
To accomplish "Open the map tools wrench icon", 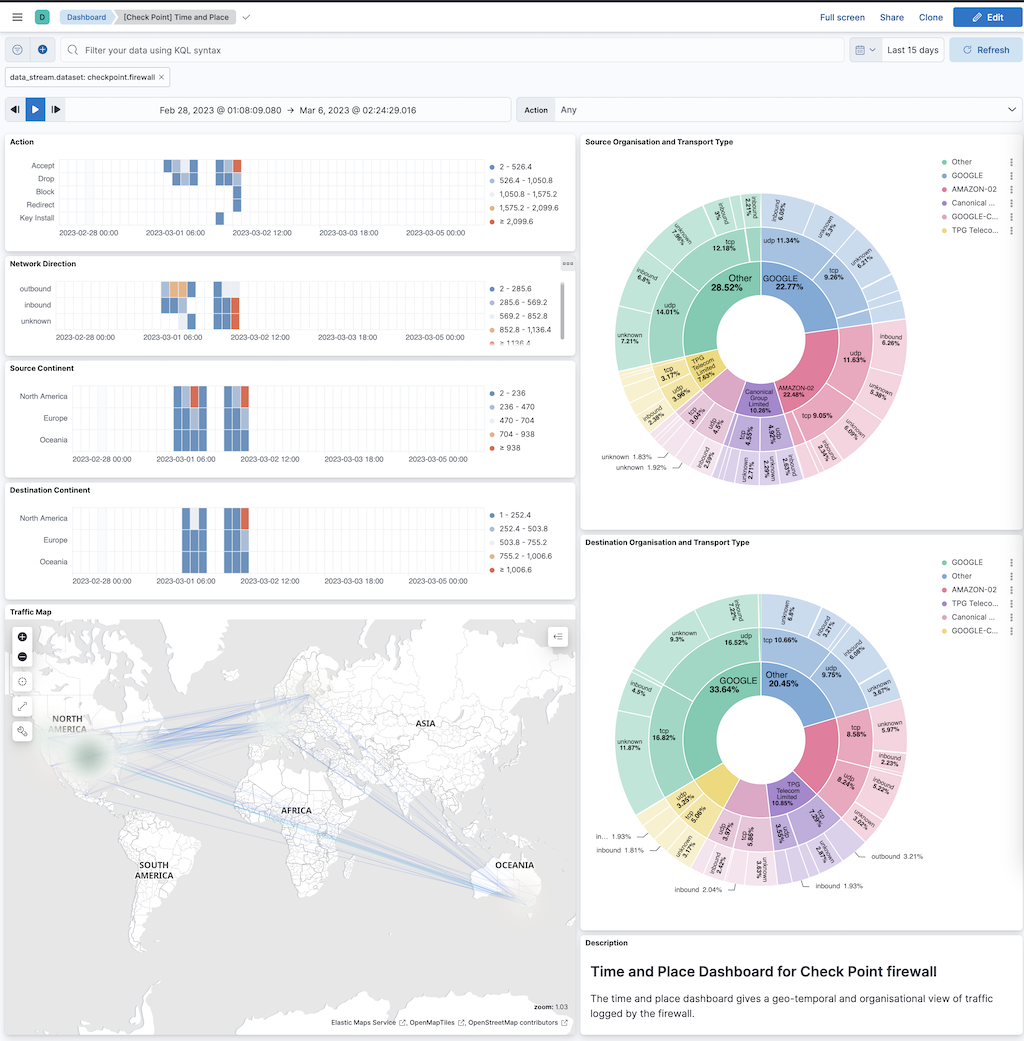I will tap(22, 731).
